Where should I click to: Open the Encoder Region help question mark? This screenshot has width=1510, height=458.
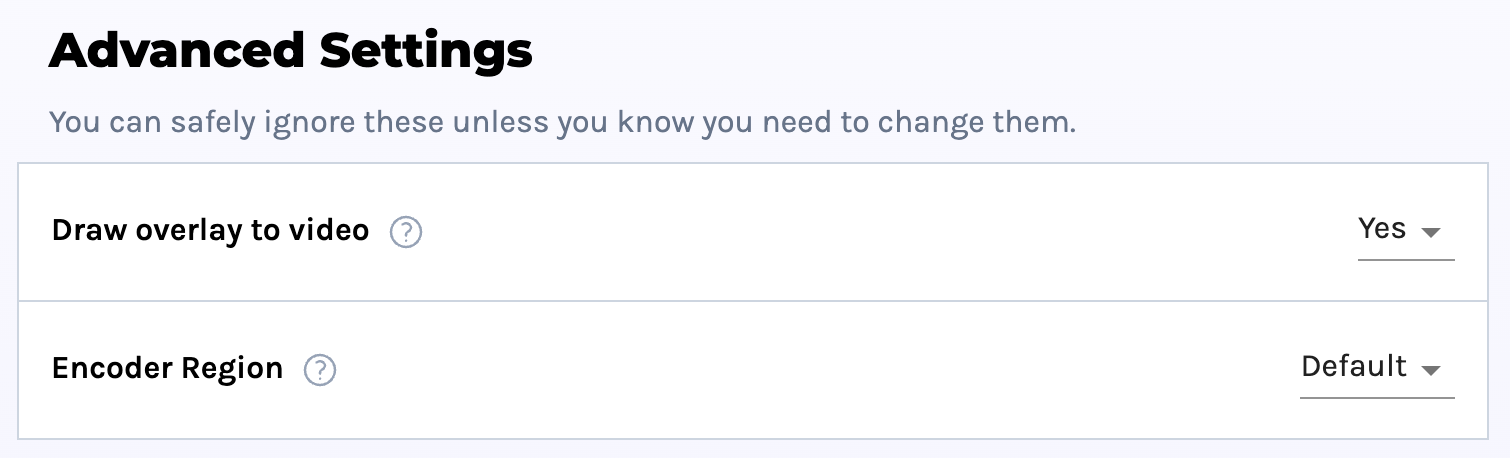(319, 370)
